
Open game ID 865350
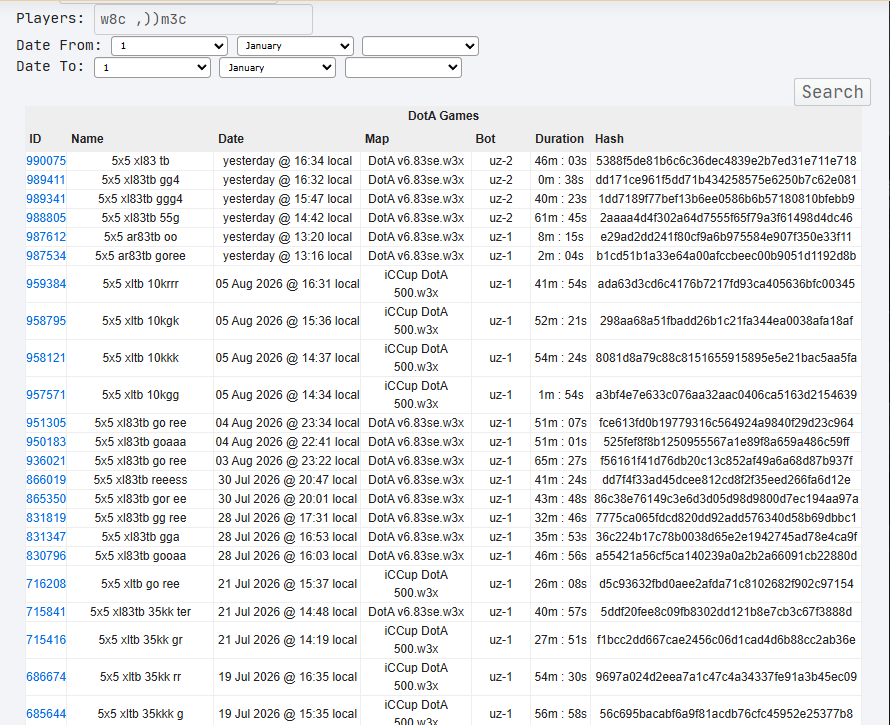tap(46, 499)
